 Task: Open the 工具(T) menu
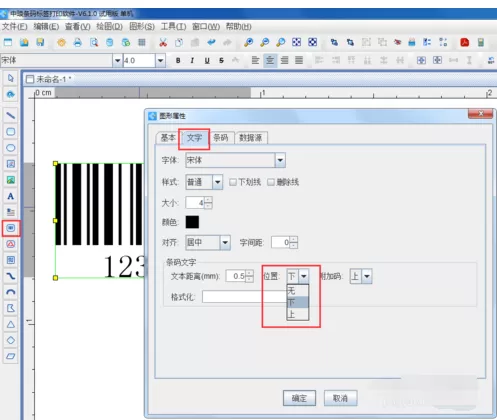[x=174, y=26]
